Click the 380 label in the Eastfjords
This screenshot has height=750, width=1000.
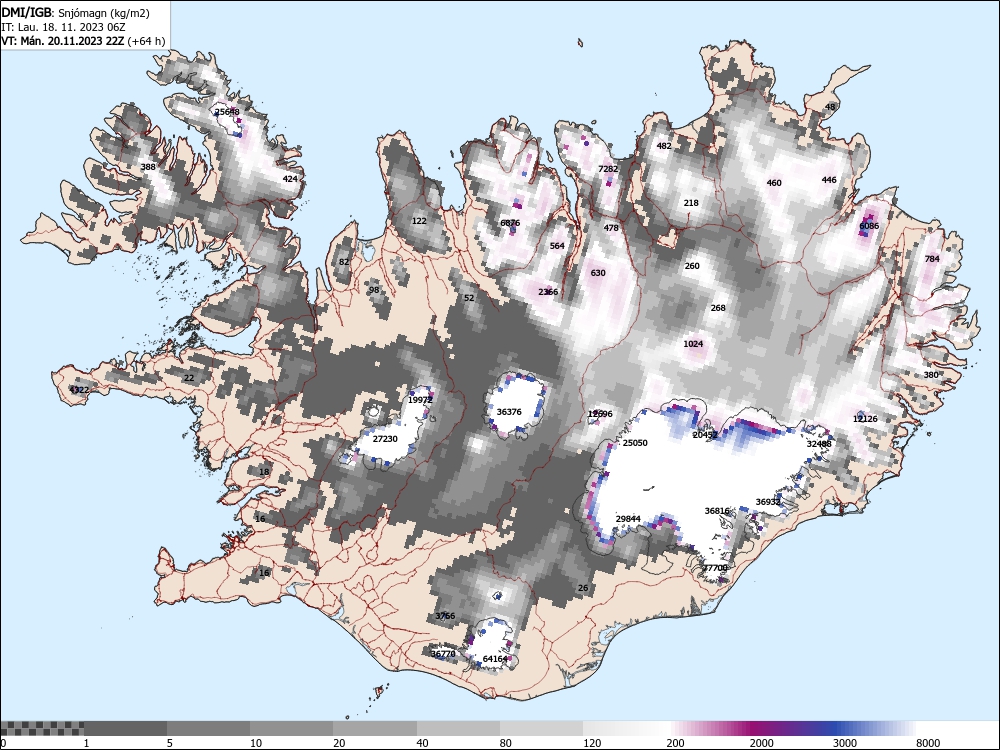click(931, 375)
